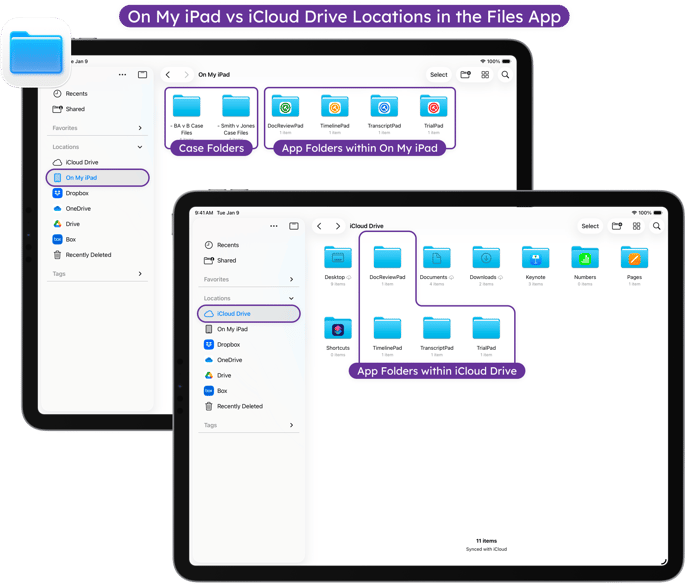Change view mode grid icon in iCloud Drive window
The image size is (688, 587).
pyautogui.click(x=637, y=226)
